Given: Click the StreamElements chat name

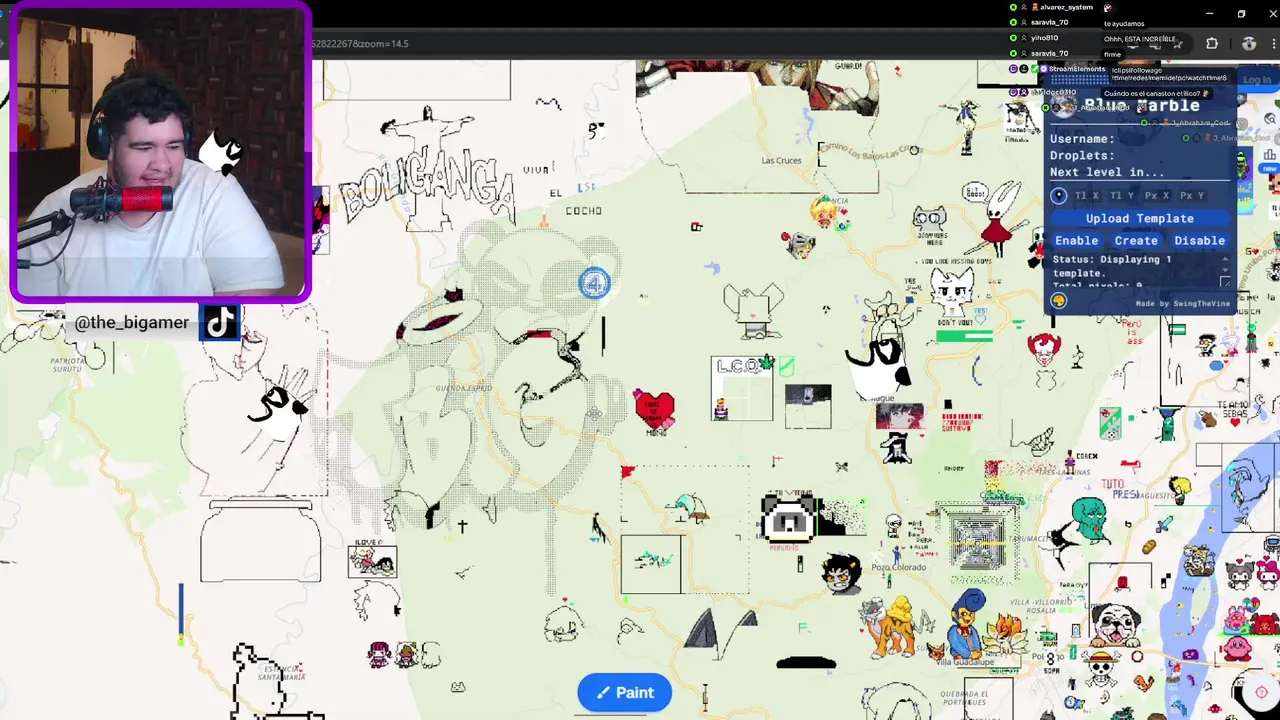Looking at the screenshot, I should 1076,69.
